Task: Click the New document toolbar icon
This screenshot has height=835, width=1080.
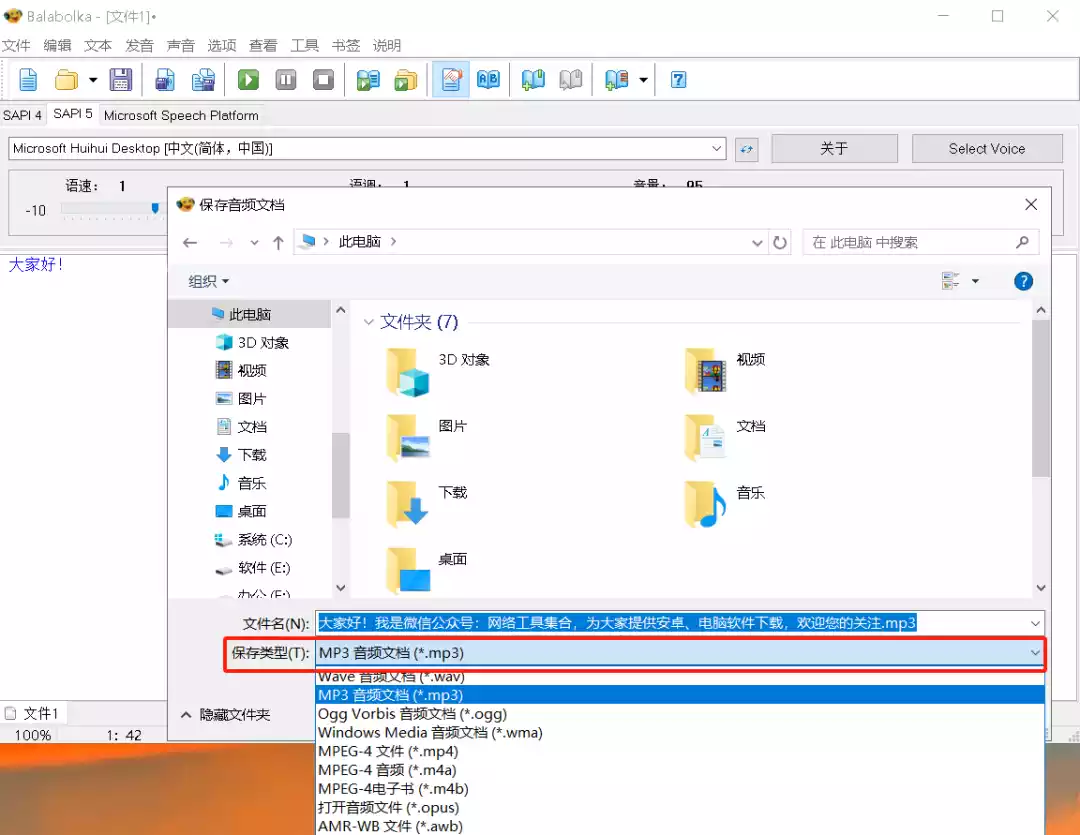Action: 28,80
